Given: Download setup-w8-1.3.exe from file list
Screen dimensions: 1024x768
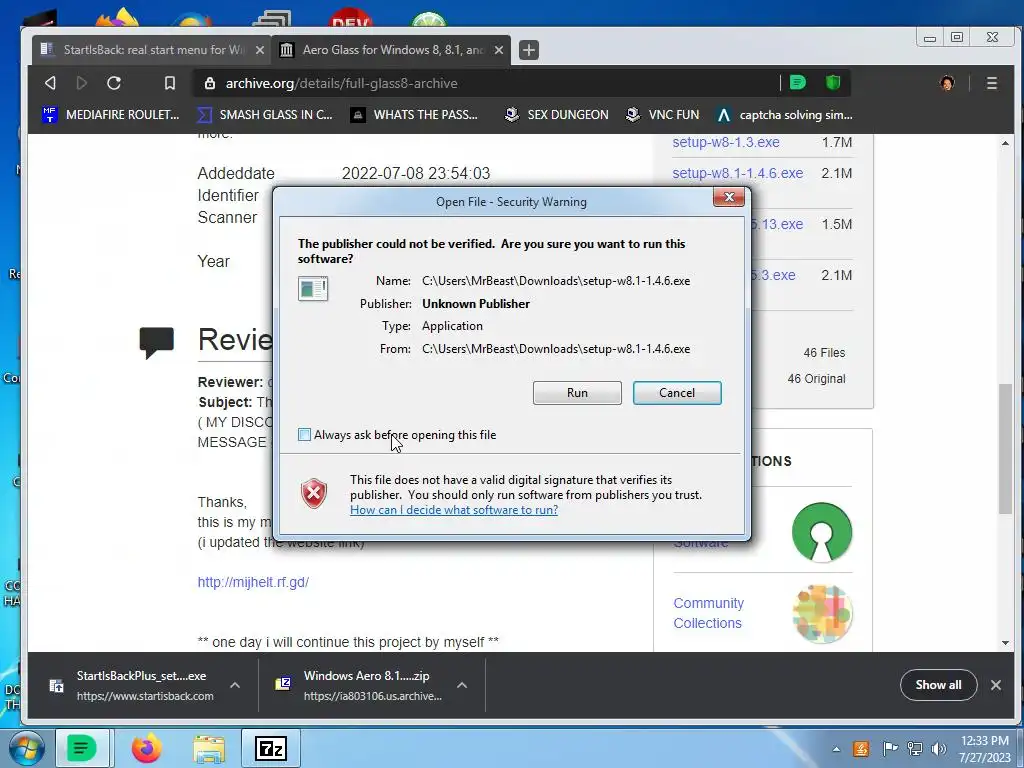Looking at the screenshot, I should click(x=726, y=142).
